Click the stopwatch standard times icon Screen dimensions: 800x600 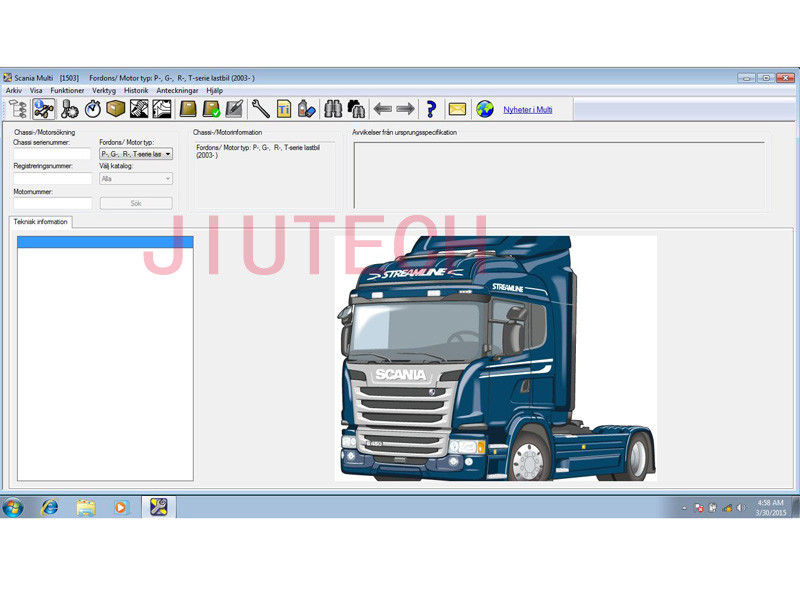click(x=92, y=109)
